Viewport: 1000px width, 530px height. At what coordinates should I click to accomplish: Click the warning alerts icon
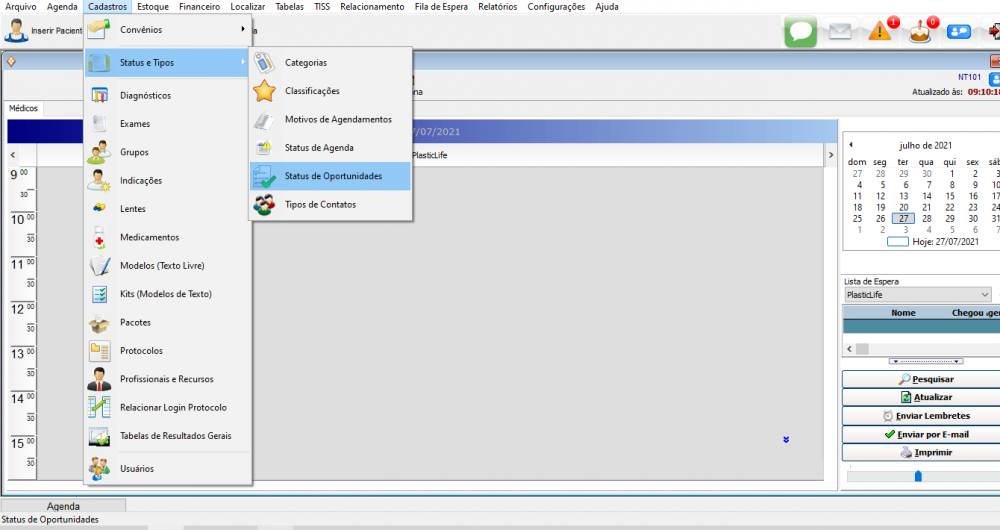pyautogui.click(x=881, y=31)
